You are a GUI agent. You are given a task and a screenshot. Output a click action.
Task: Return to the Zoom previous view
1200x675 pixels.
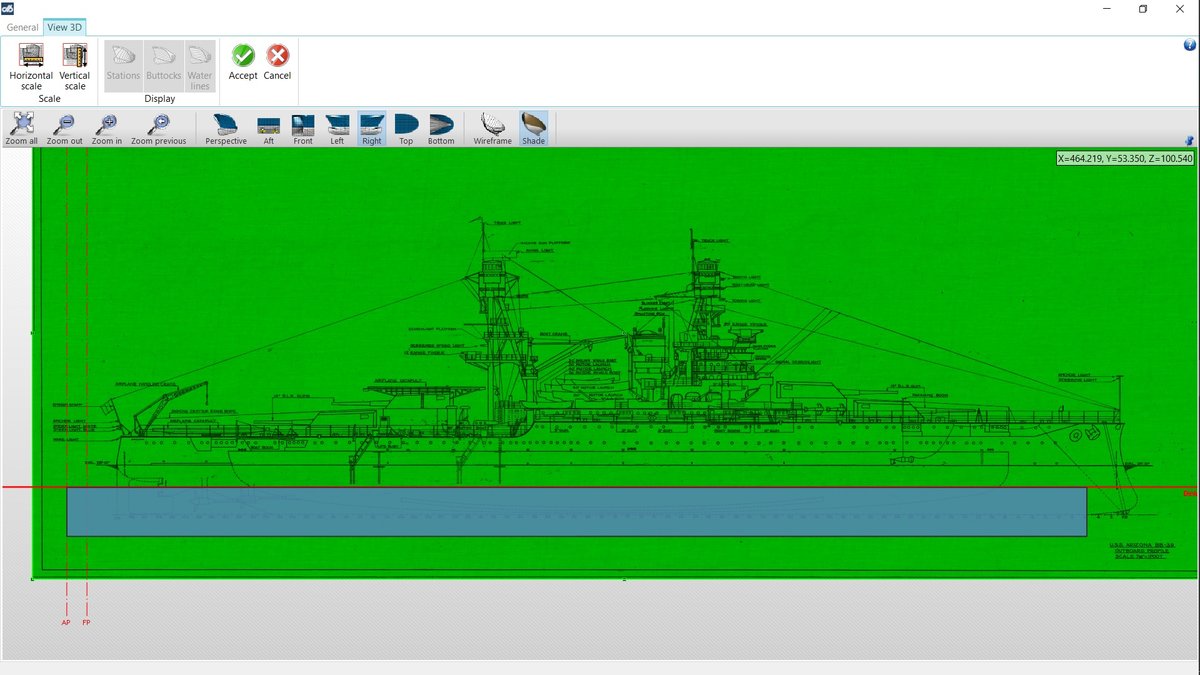click(158, 129)
